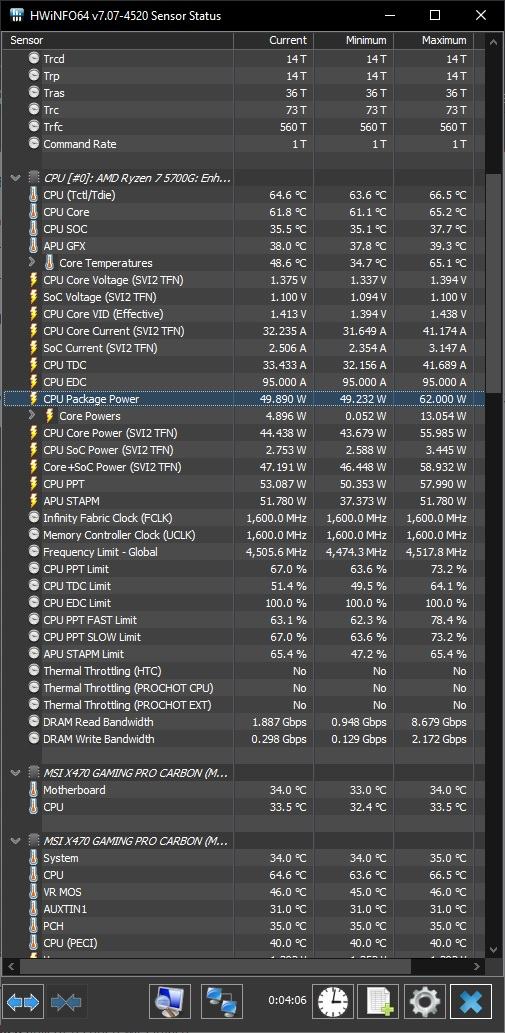Click the Current column header
Image resolution: width=505 pixels, height=1033 pixels.
pos(274,40)
